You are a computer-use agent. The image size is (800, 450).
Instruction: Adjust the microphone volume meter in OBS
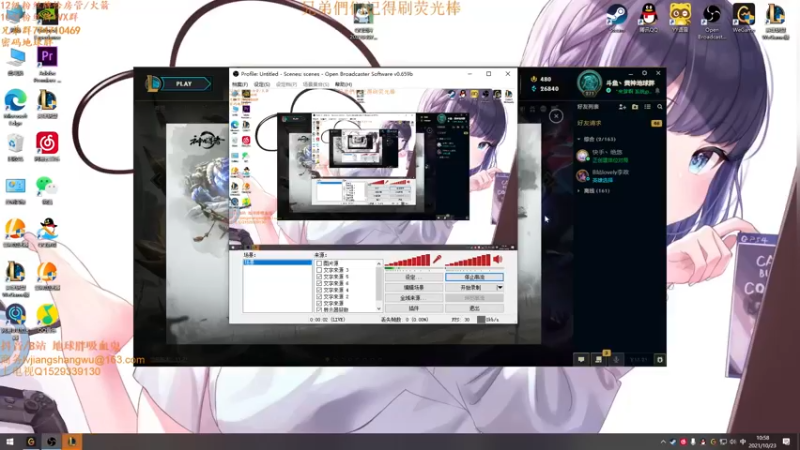[x=408, y=261]
